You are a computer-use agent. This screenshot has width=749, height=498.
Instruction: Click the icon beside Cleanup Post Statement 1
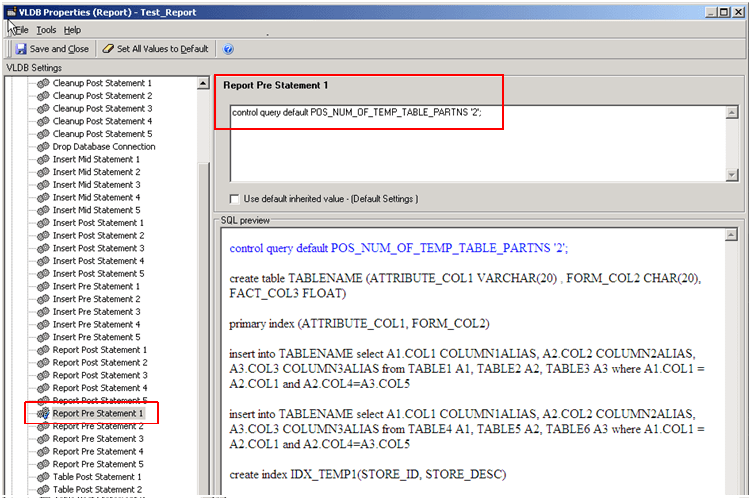pos(43,83)
